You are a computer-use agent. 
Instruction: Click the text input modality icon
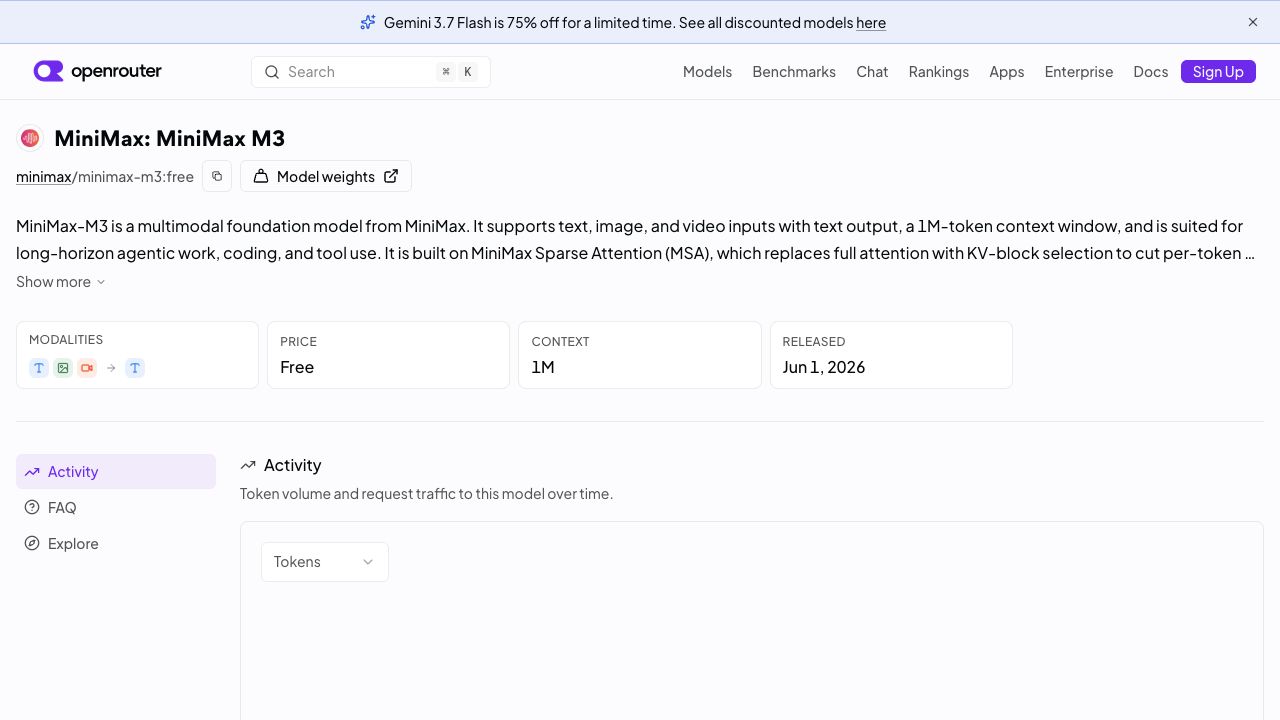point(39,368)
